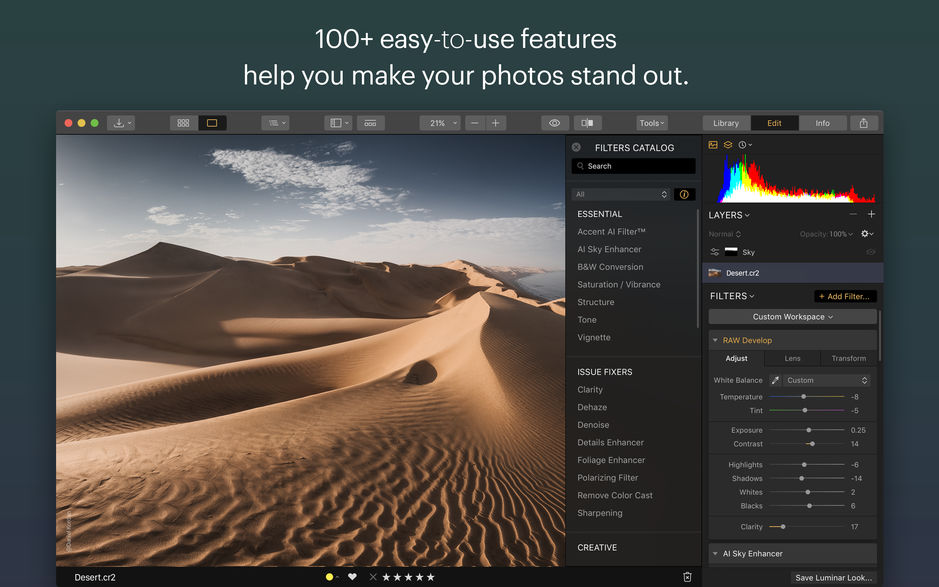The height and width of the screenshot is (587, 939).
Task: Select the quick preview eye icon in toolbar
Action: point(553,122)
